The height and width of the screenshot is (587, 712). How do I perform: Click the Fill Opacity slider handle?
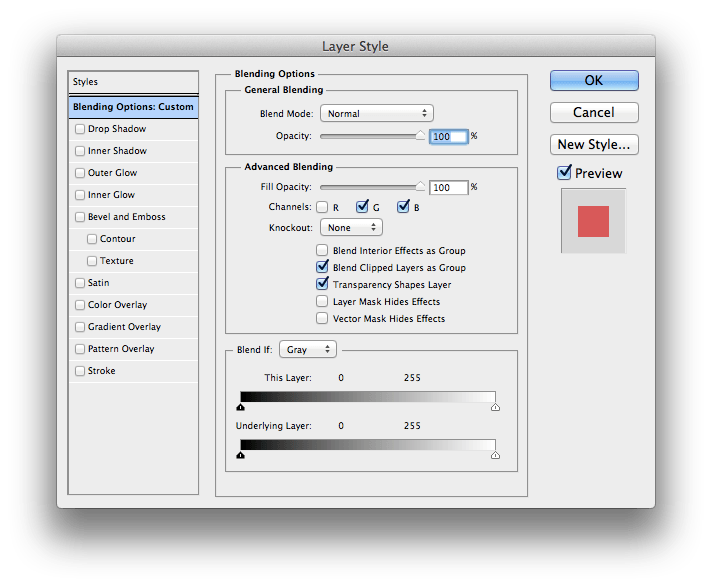point(420,186)
